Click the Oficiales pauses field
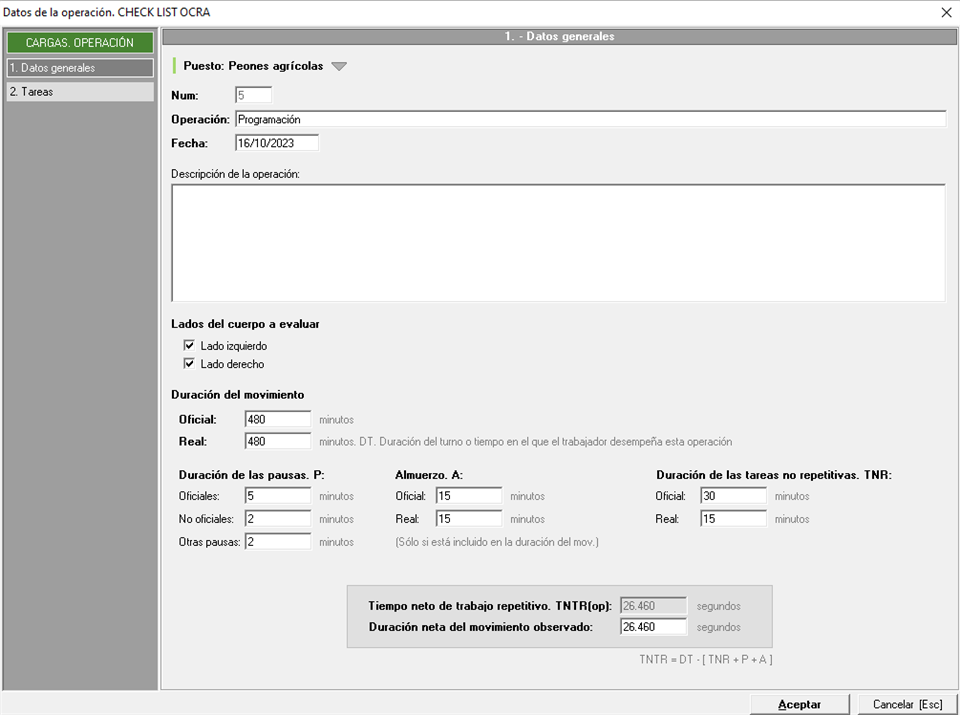 [x=277, y=495]
